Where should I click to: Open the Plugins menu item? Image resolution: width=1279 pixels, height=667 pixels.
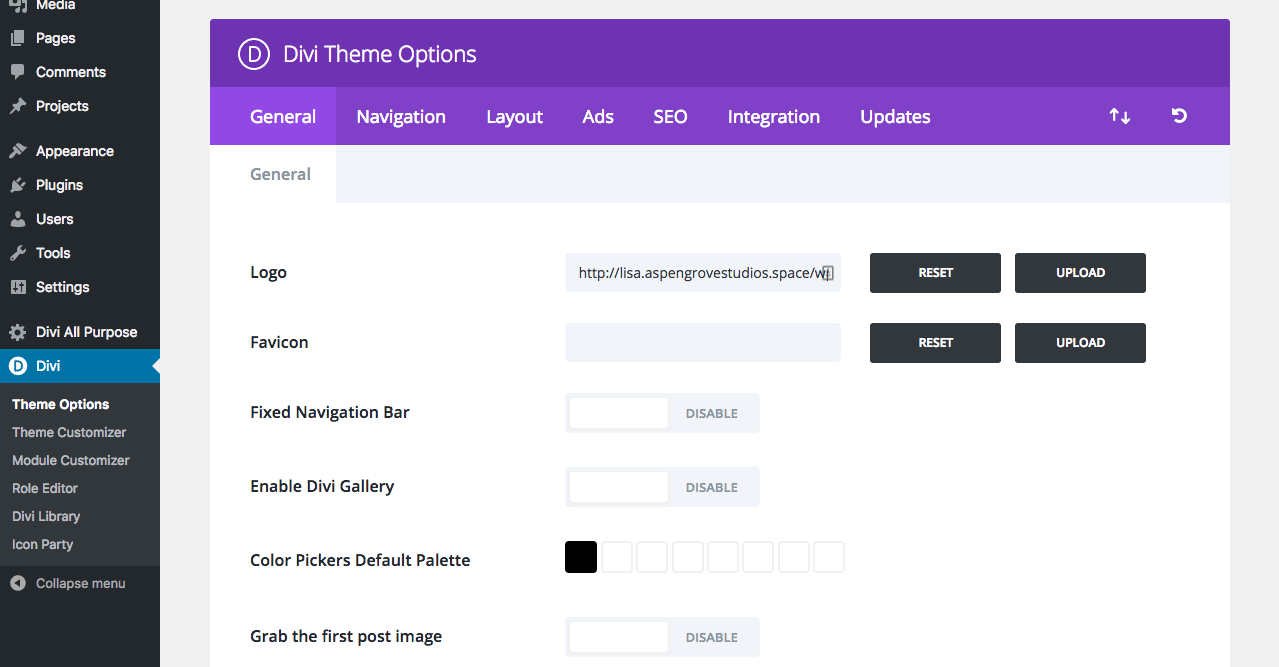80,185
